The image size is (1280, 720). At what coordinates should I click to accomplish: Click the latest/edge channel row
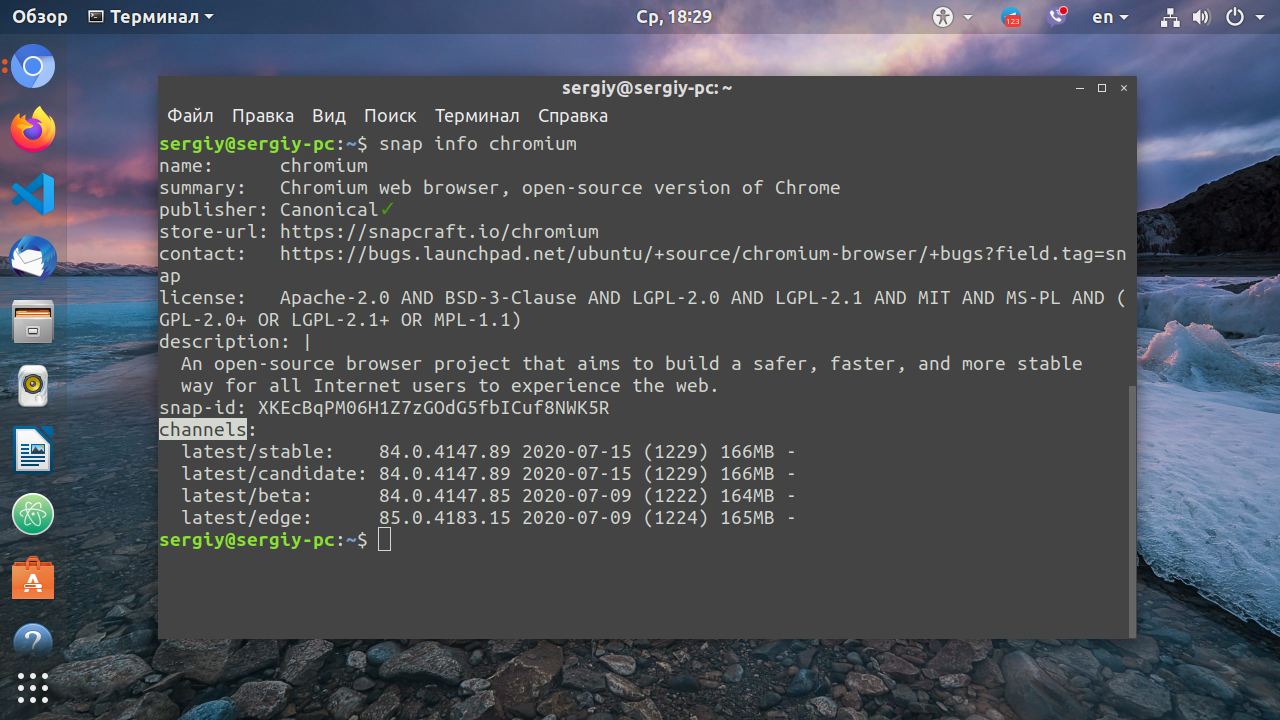488,518
